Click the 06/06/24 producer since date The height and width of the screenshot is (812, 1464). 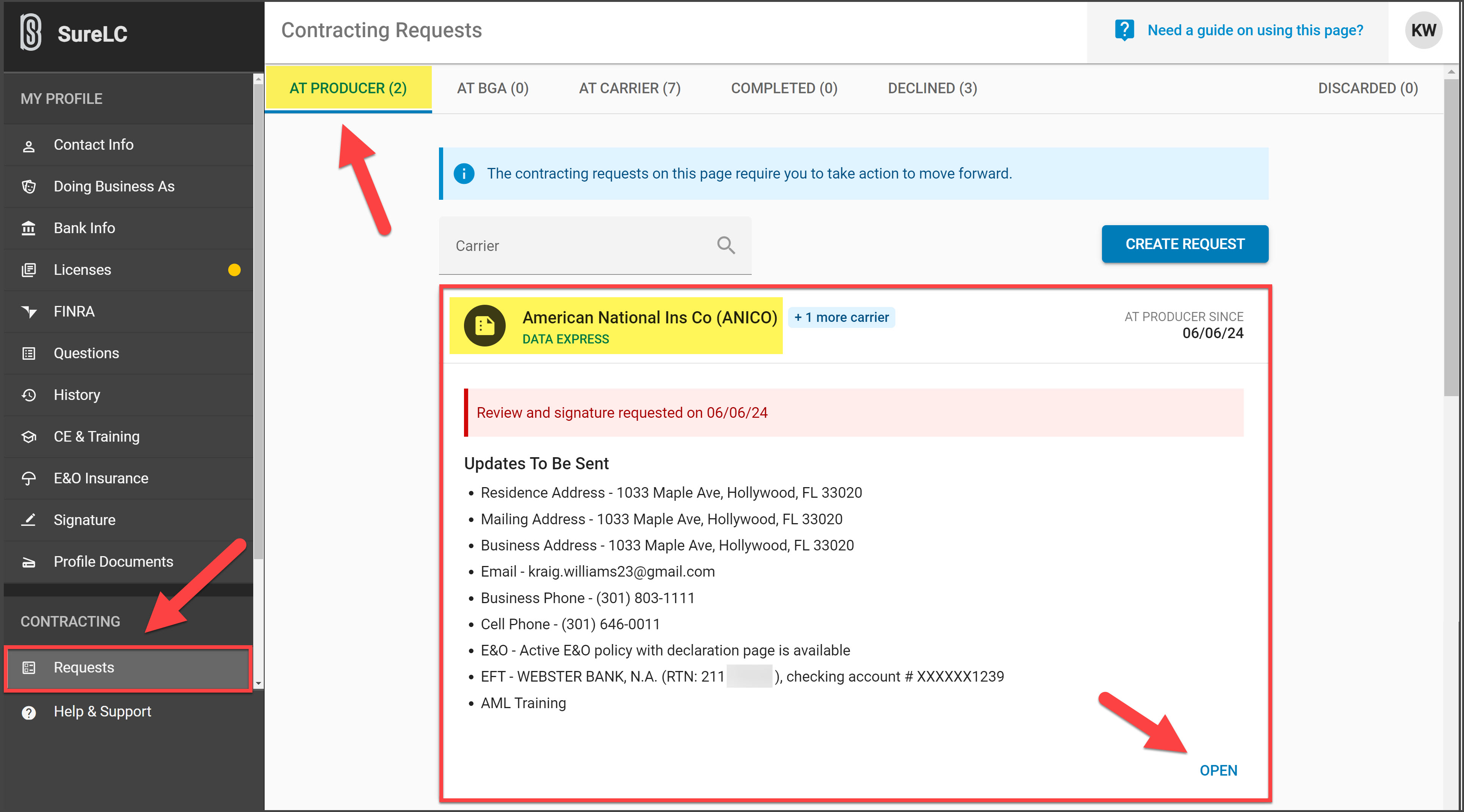[x=1213, y=333]
